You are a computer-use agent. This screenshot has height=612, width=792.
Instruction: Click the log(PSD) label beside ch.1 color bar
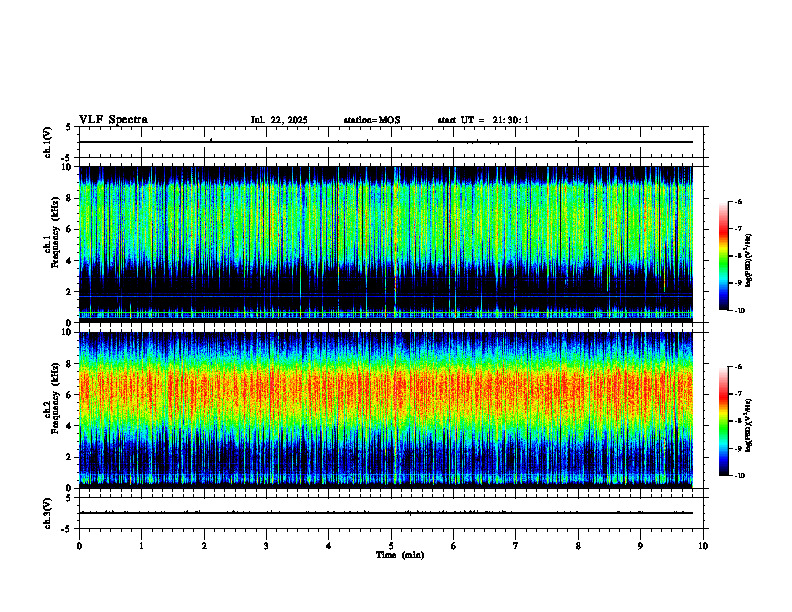(x=748, y=260)
